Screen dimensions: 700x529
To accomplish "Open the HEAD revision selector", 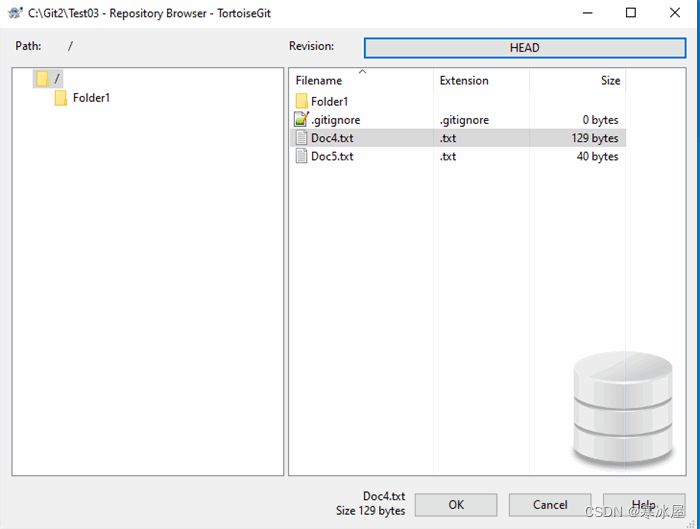I will click(x=525, y=48).
